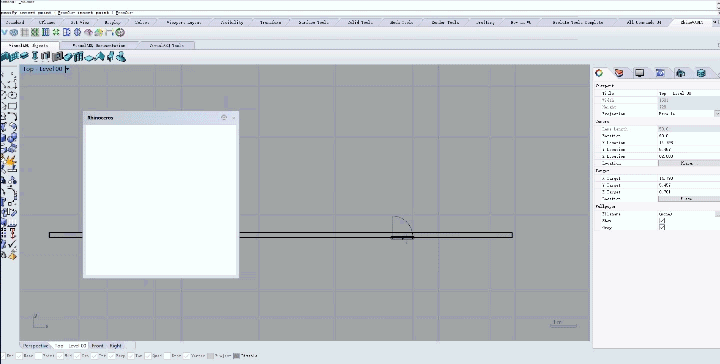Toggle the Near osnap checkbox
The width and height of the screenshot is (720, 364).
coord(19,356)
